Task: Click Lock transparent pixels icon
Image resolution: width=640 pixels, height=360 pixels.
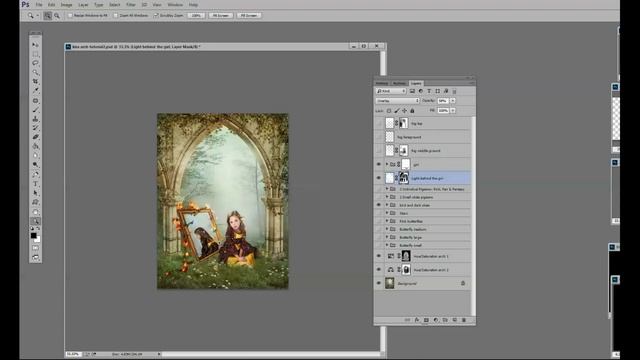Action: (389, 111)
